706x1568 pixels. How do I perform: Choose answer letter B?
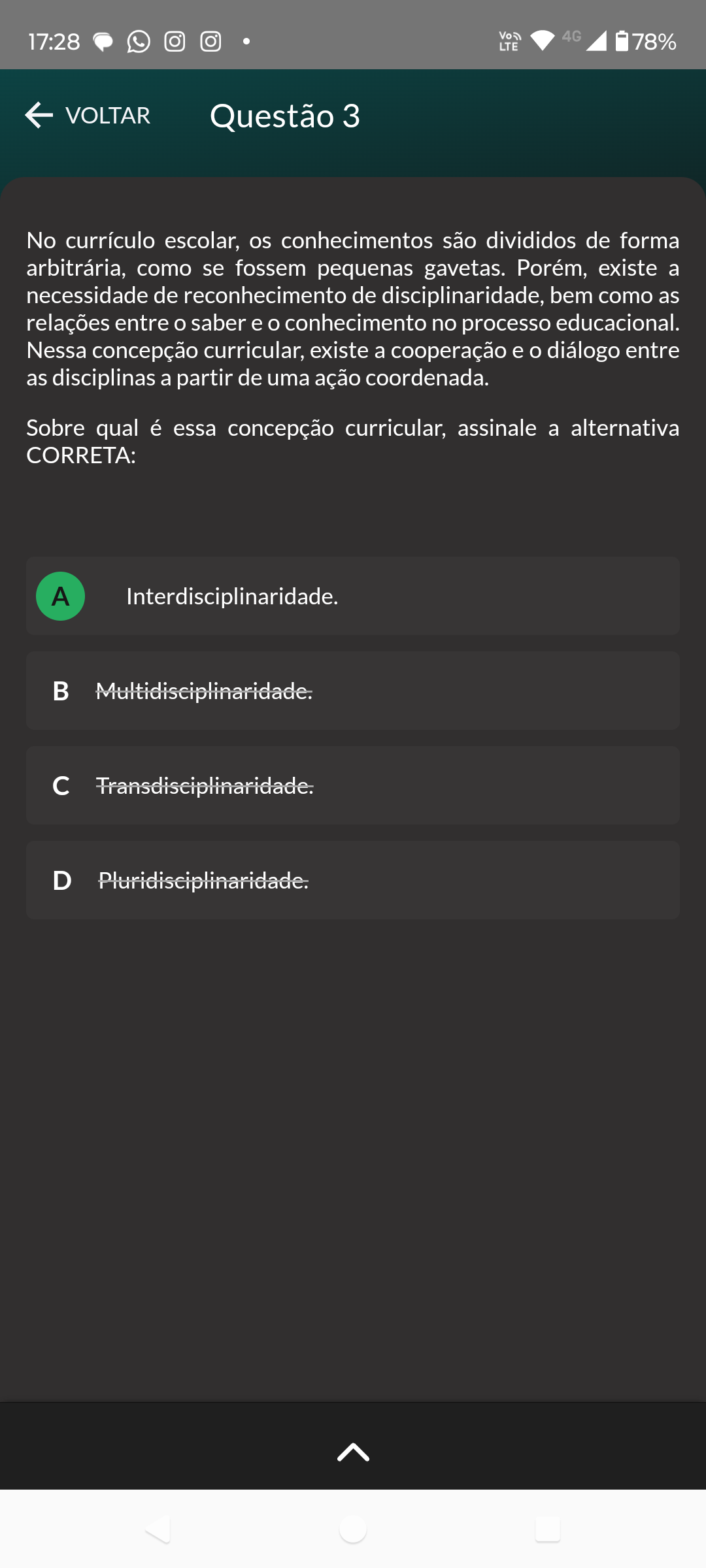[61, 691]
